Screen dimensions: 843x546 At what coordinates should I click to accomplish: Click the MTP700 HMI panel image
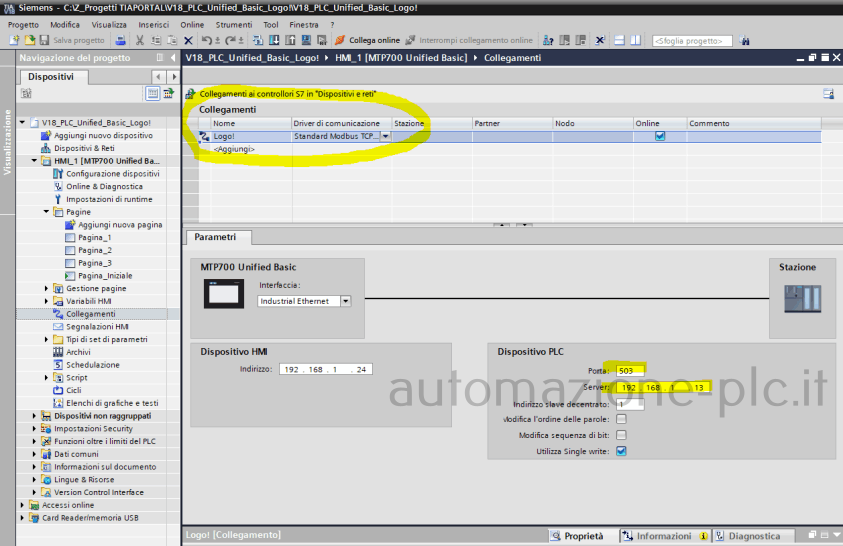[224, 293]
